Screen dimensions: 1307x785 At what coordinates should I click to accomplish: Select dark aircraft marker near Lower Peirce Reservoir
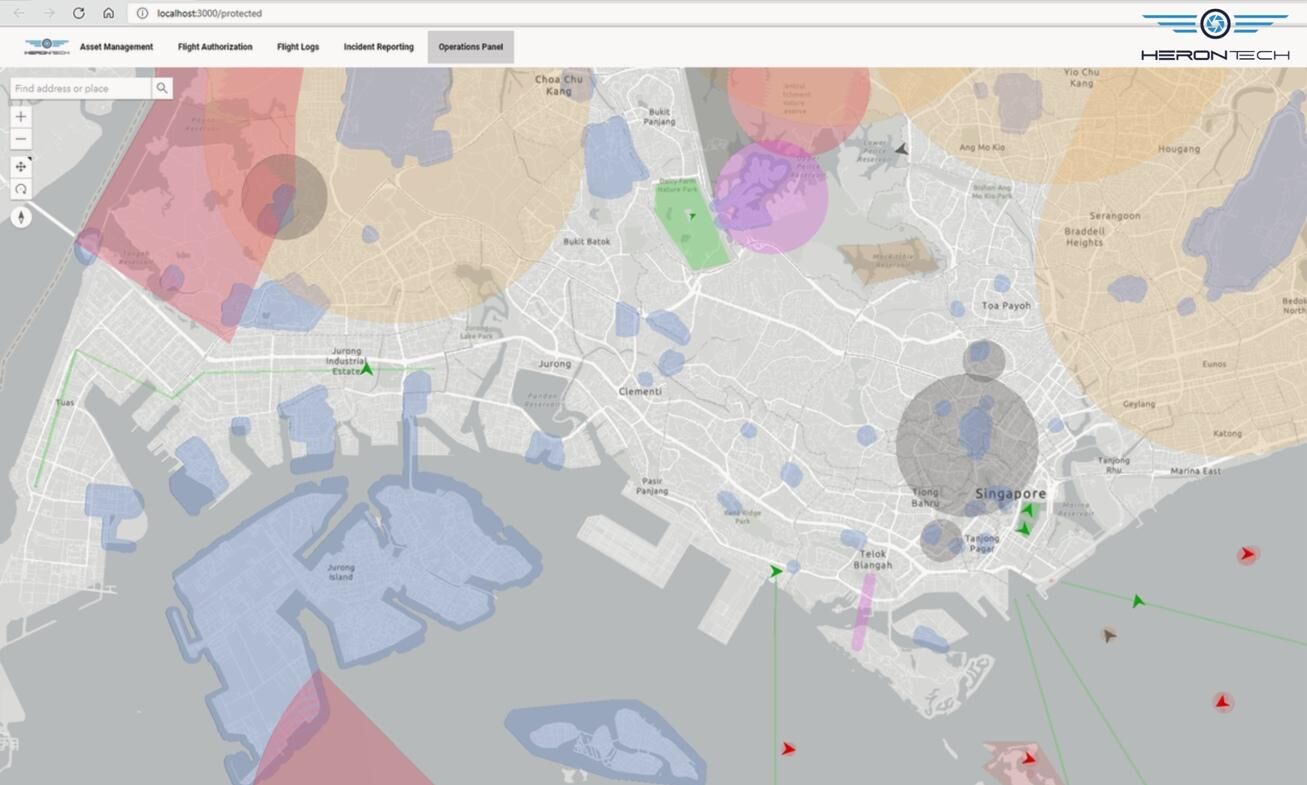(x=902, y=149)
